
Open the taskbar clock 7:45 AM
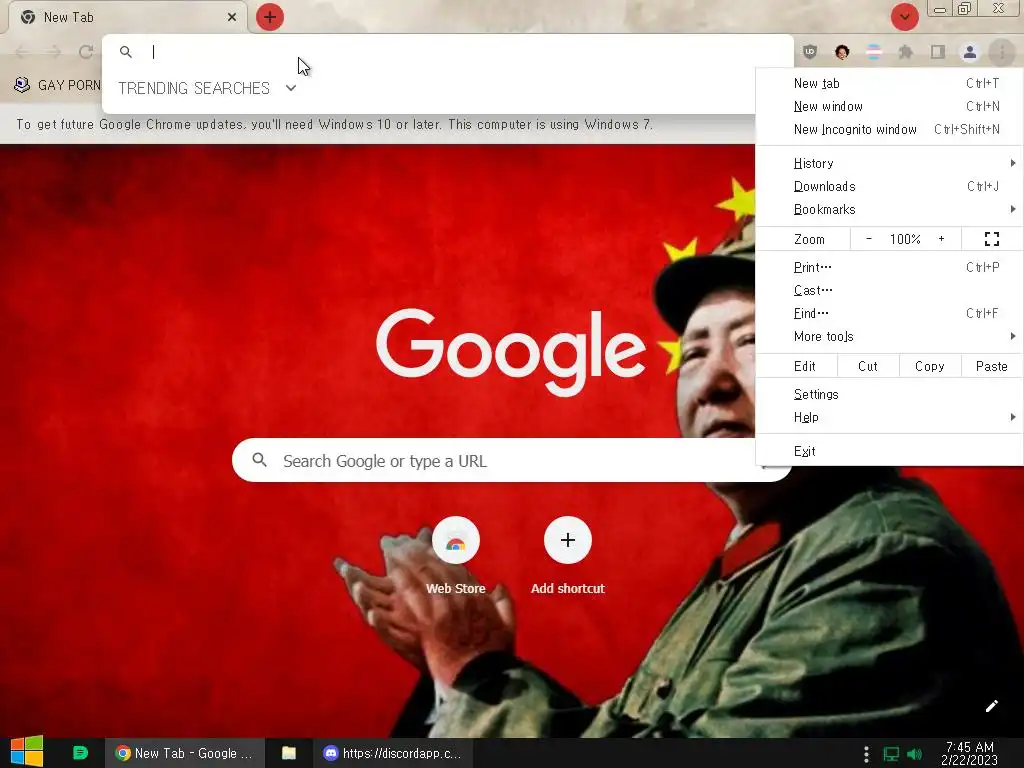click(x=970, y=753)
